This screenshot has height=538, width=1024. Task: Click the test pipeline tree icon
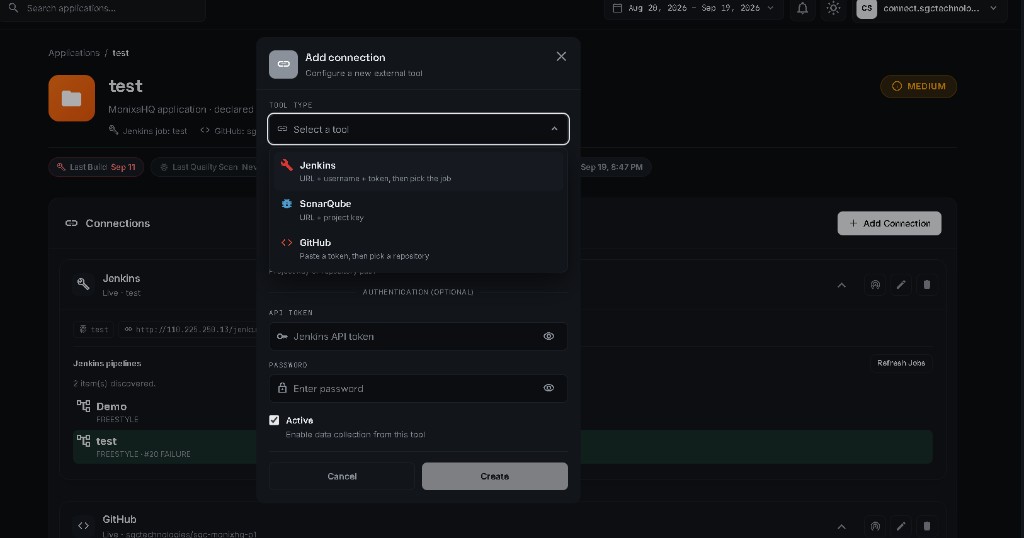(84, 441)
